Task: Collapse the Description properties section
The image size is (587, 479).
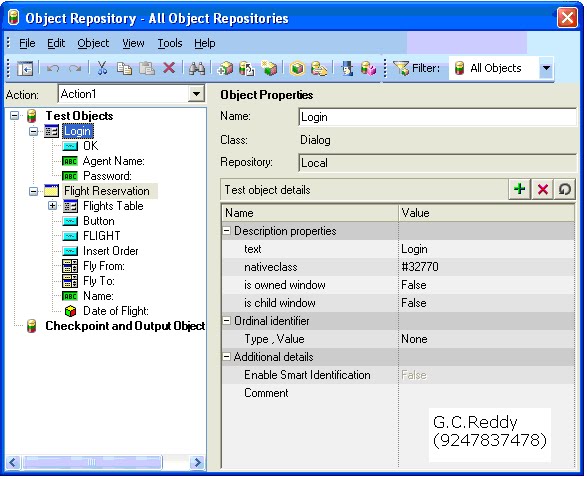Action: [x=227, y=231]
